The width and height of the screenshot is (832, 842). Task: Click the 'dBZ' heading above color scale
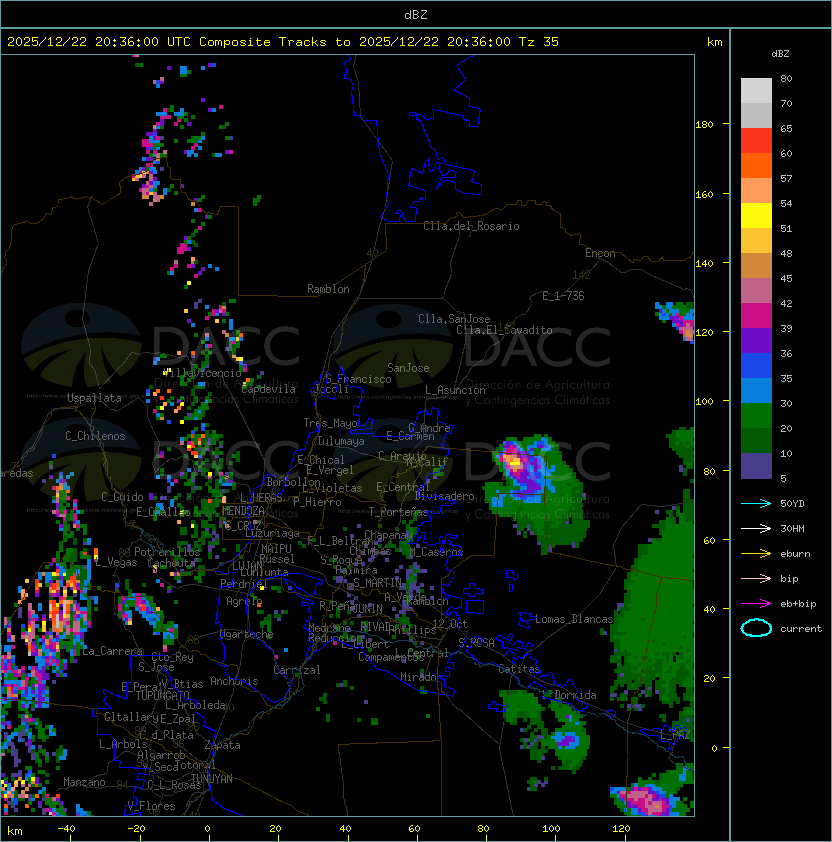click(x=780, y=54)
